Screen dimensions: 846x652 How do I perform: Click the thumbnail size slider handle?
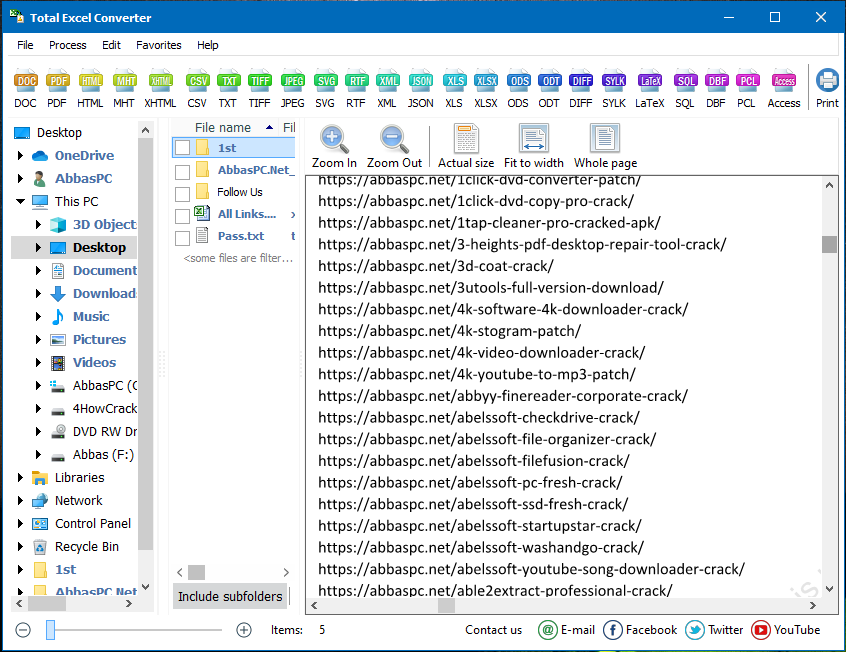coord(50,630)
